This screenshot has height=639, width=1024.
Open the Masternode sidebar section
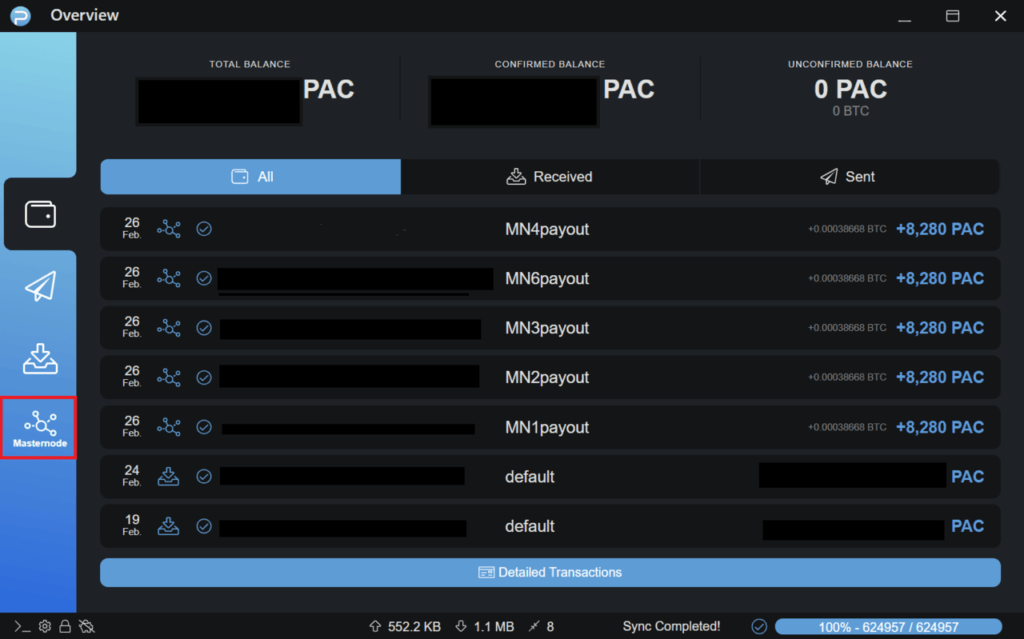[39, 428]
